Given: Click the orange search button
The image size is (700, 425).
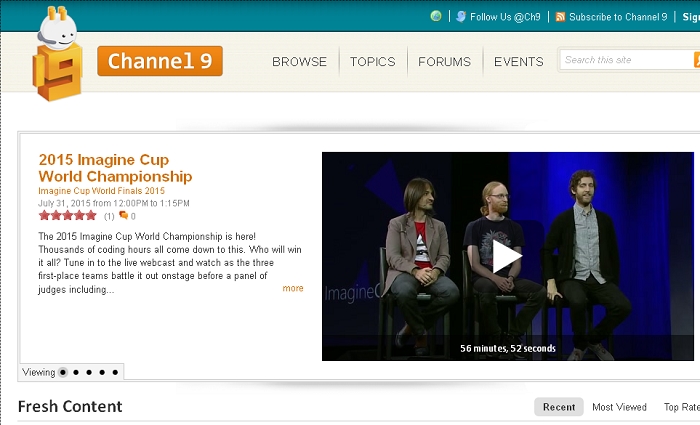Looking at the screenshot, I should pyautogui.click(x=697, y=60).
